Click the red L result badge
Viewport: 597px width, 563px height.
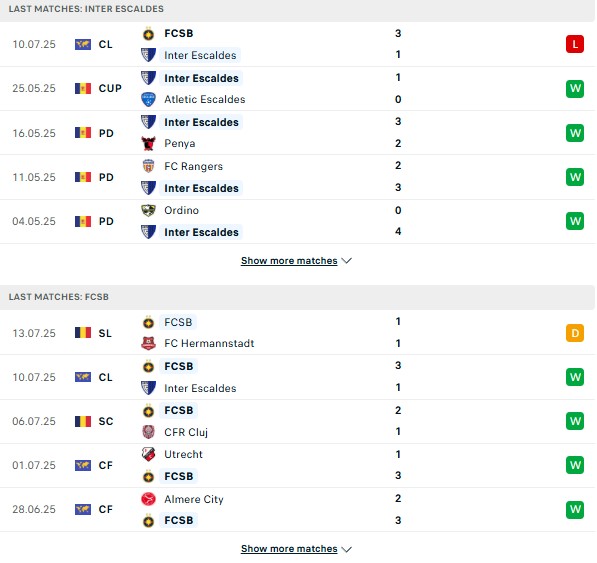coord(575,44)
